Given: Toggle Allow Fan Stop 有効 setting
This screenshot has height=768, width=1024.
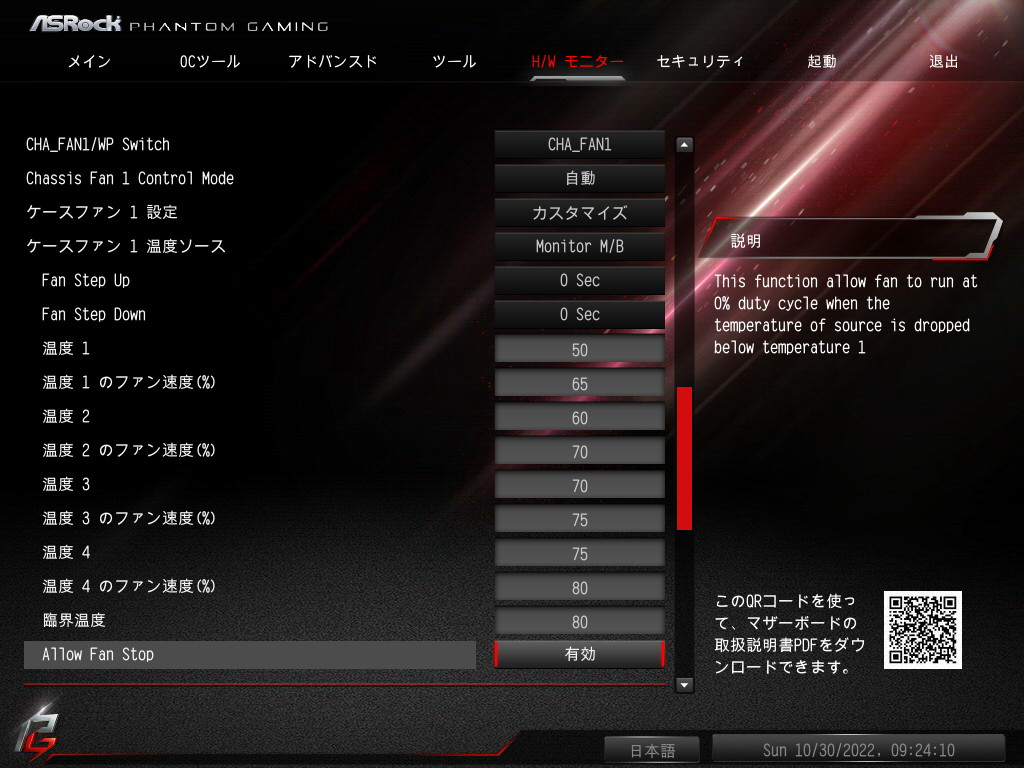Looking at the screenshot, I should (x=579, y=654).
